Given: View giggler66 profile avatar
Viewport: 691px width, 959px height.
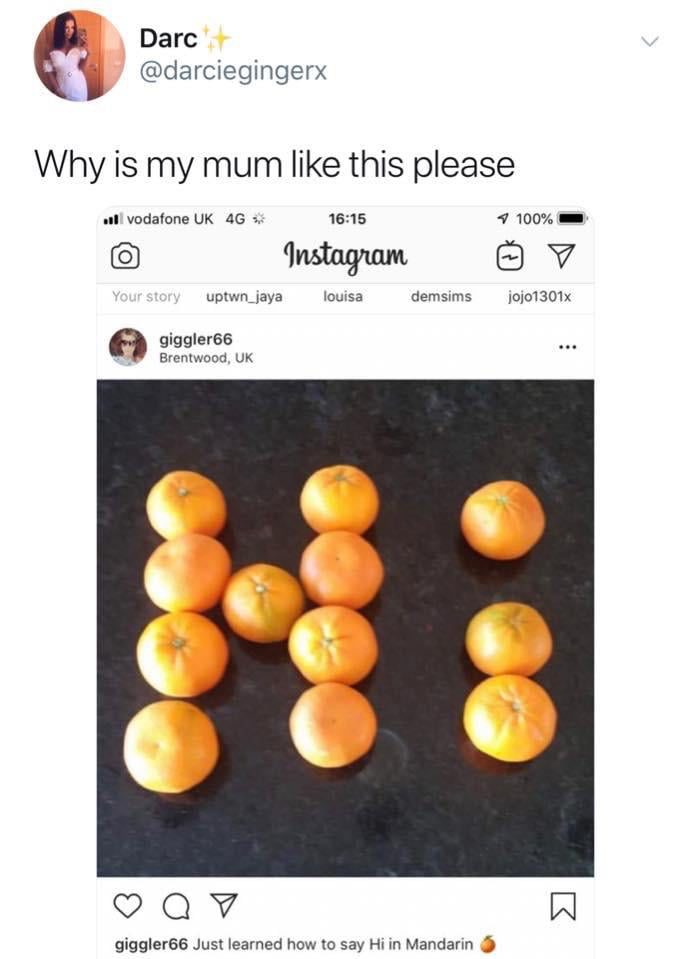Looking at the screenshot, I should click(128, 347).
